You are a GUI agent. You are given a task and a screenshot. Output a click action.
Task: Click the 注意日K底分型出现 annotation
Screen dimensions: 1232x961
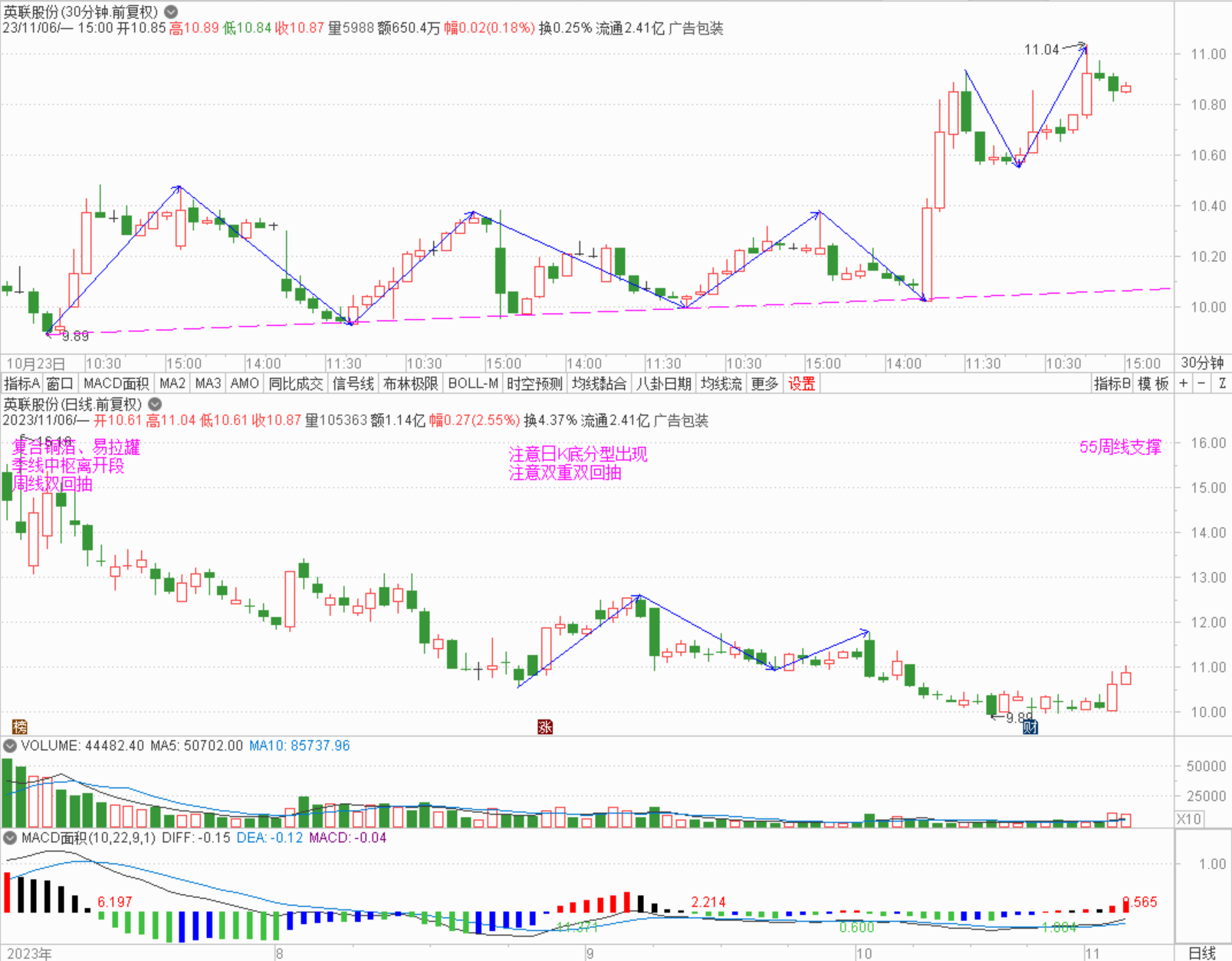pos(578,454)
